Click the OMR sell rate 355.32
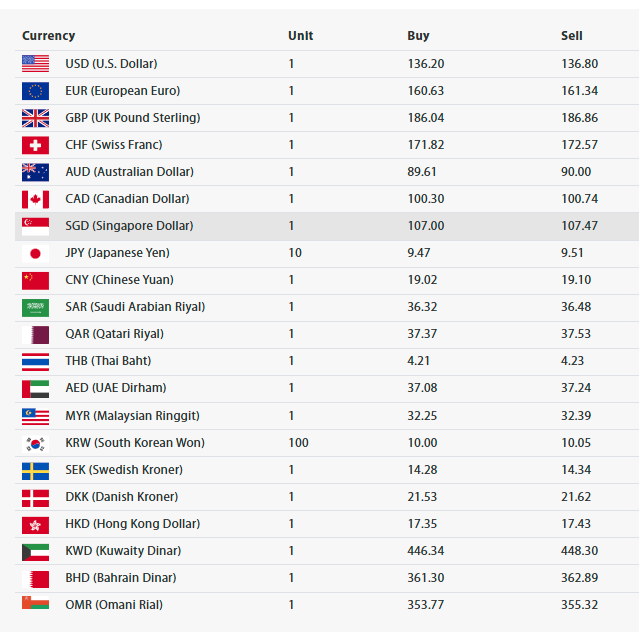The height and width of the screenshot is (632, 639). click(x=579, y=605)
